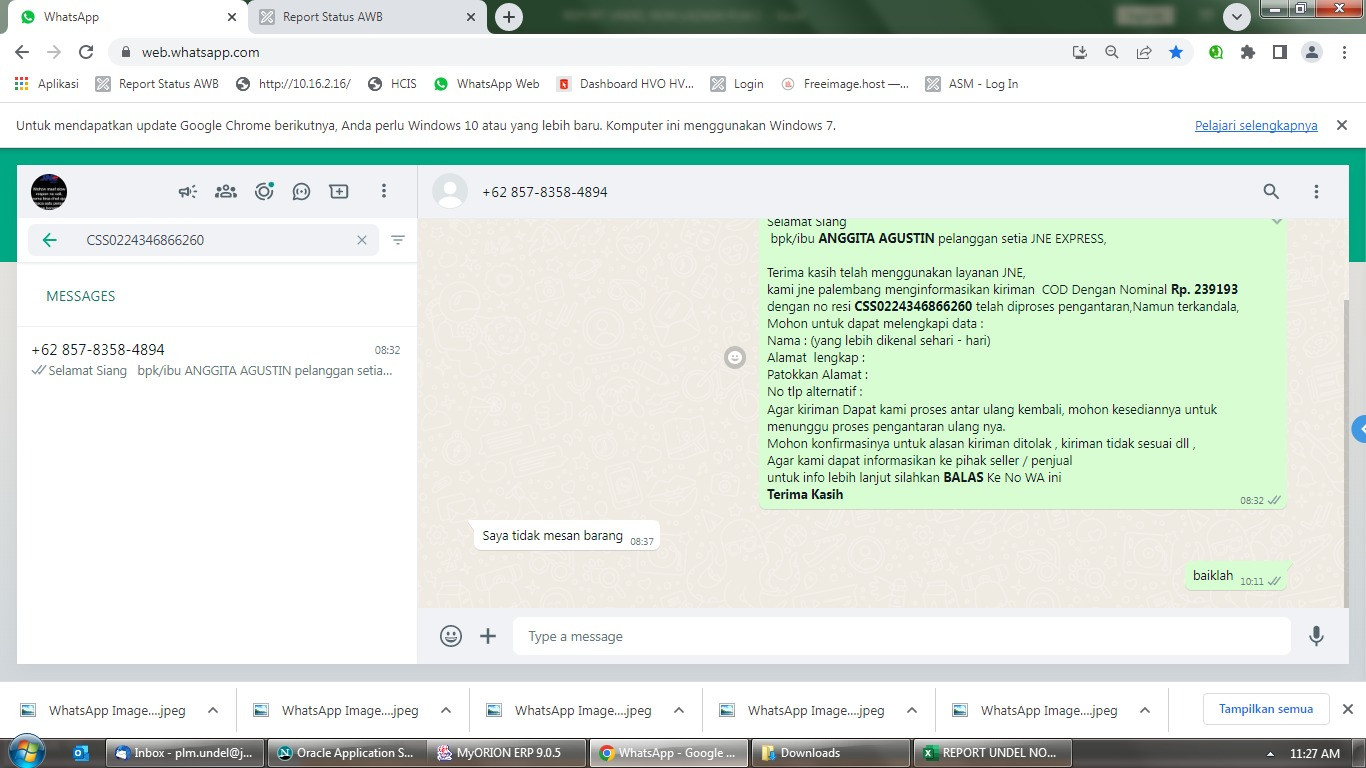Expand first WhatsApp Image download options
The image size is (1366, 768).
point(212,711)
